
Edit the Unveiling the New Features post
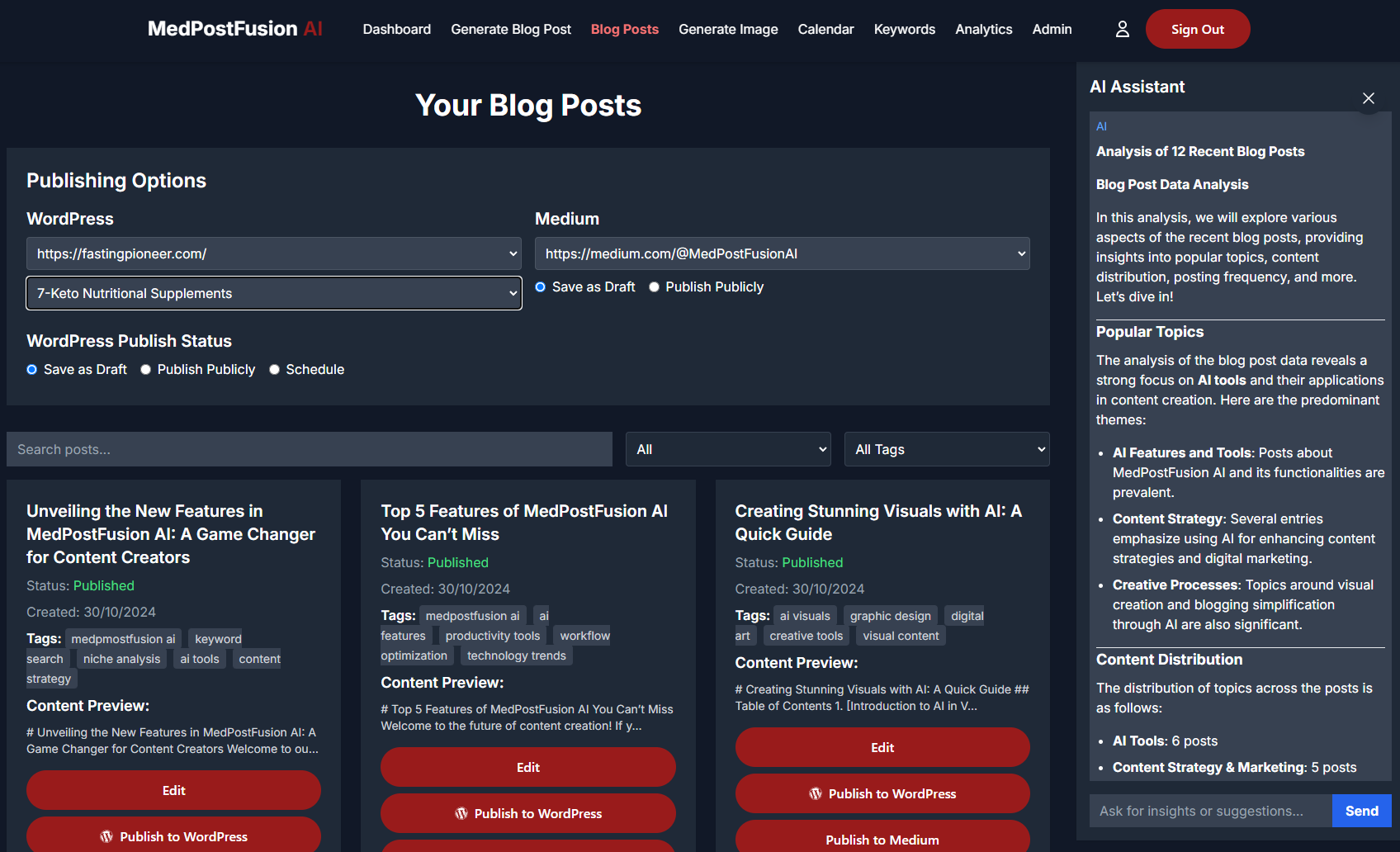click(x=173, y=790)
